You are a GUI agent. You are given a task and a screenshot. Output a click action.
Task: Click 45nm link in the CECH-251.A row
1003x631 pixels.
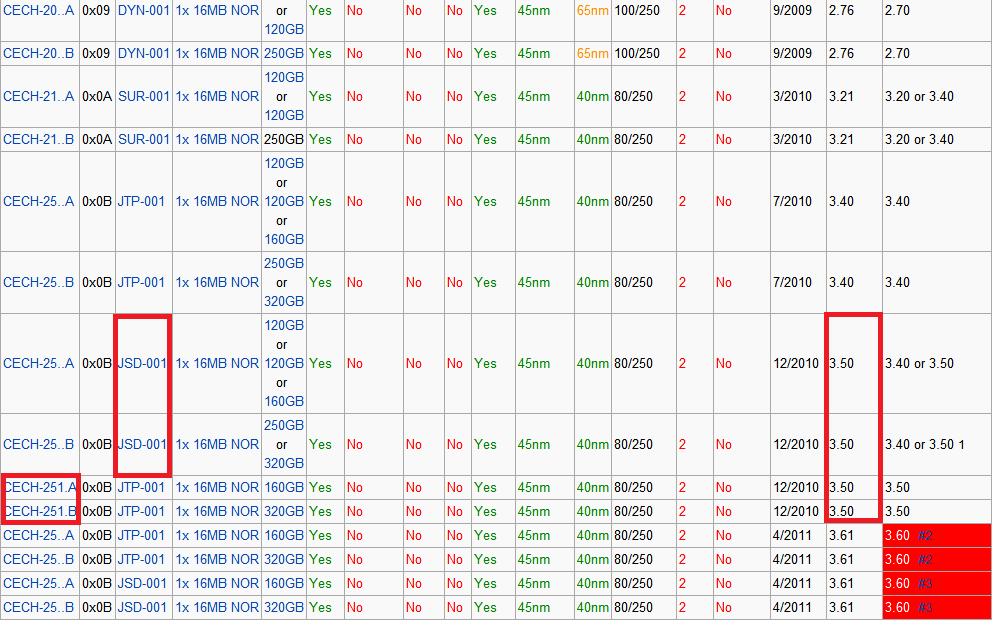point(534,488)
